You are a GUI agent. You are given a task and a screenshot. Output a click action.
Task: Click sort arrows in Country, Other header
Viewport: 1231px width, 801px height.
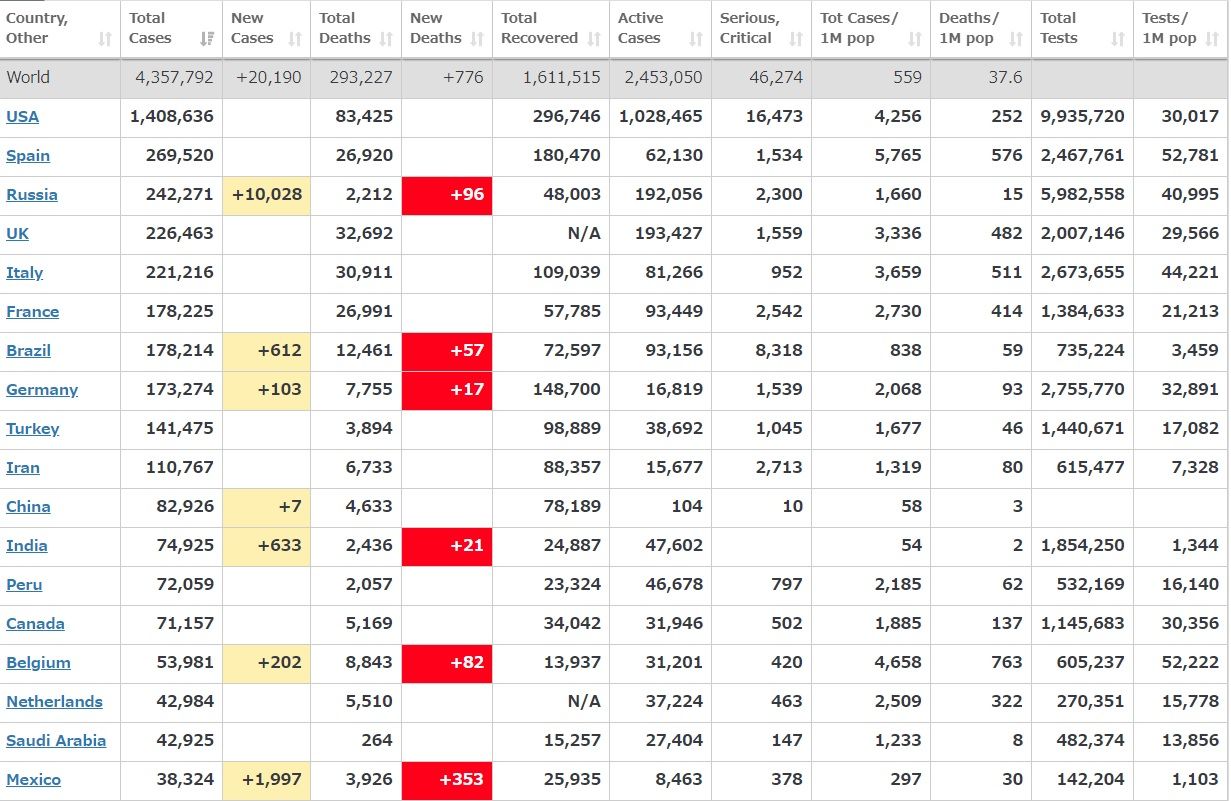[x=105, y=39]
